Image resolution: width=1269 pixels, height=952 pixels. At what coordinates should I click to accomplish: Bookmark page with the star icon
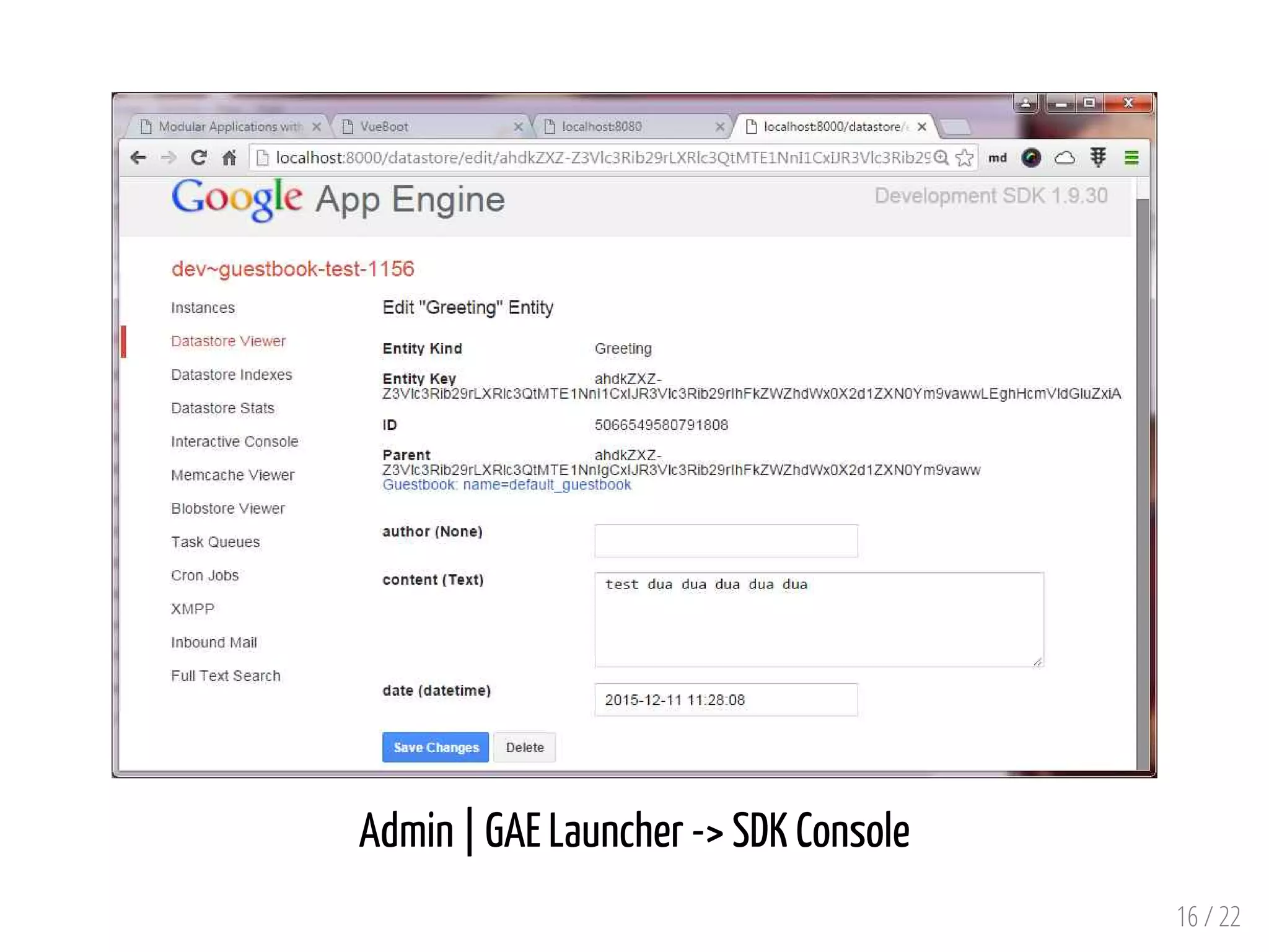[x=964, y=158]
